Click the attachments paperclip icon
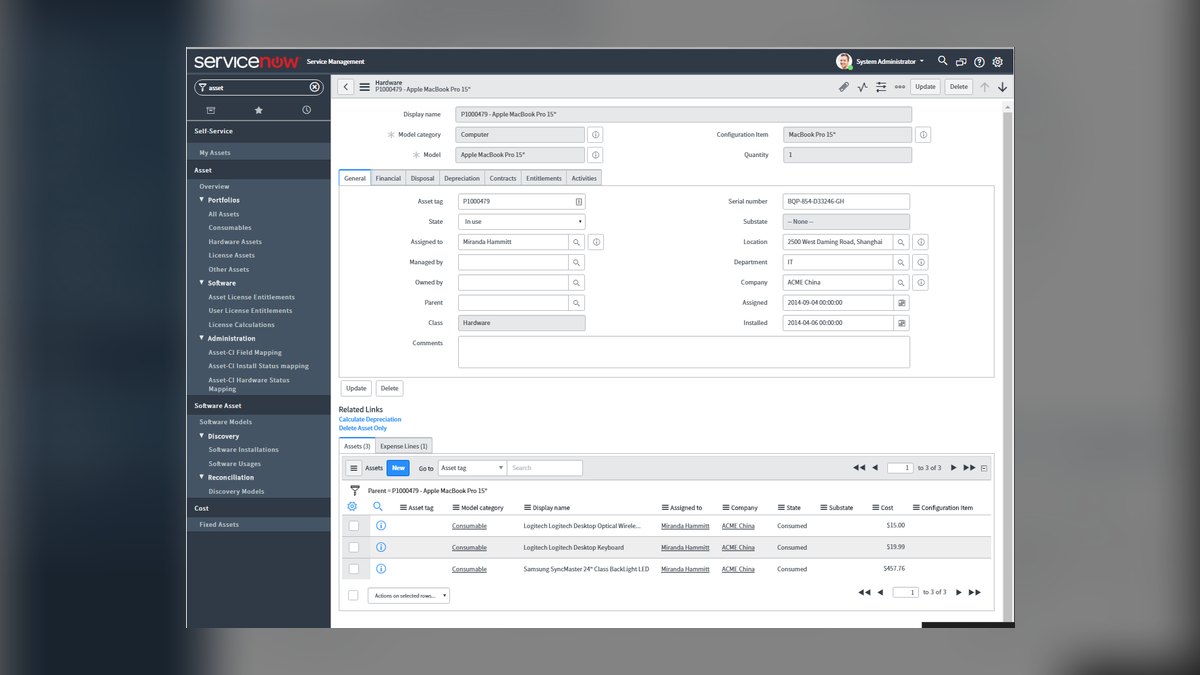This screenshot has height=675, width=1200. tap(843, 87)
